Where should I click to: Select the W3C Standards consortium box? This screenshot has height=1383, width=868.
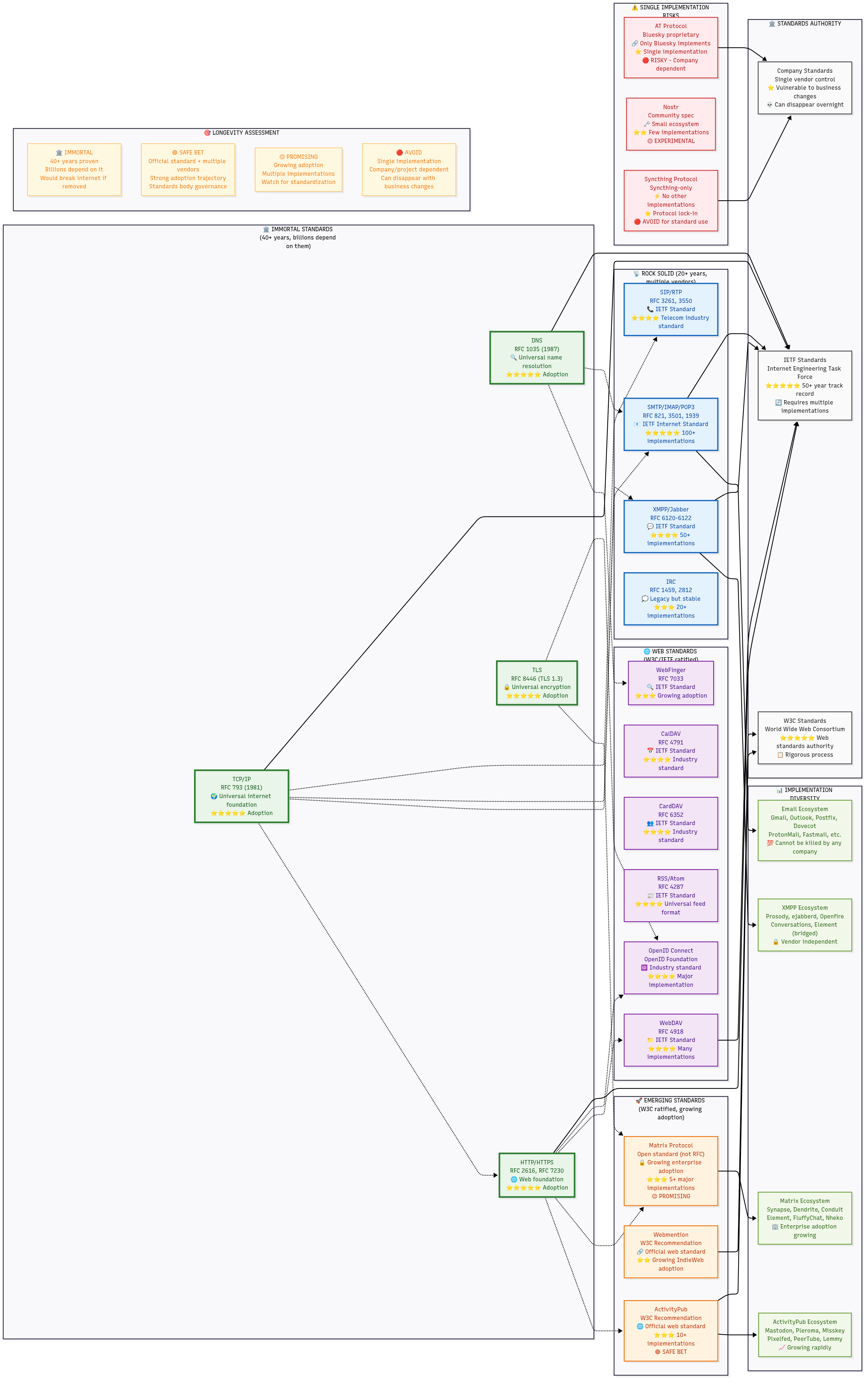[x=804, y=738]
